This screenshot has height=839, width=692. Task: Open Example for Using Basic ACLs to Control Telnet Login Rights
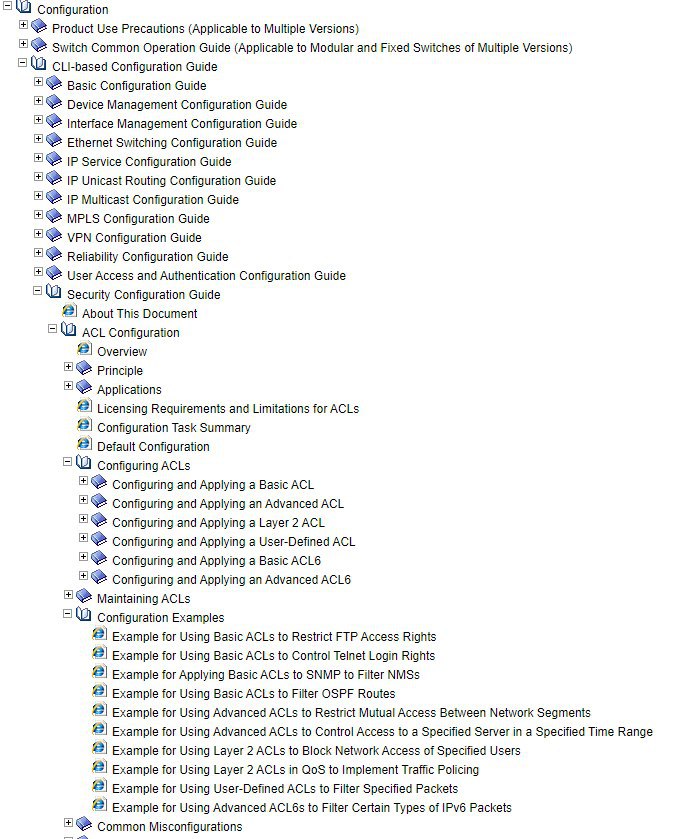pyautogui.click(x=273, y=655)
